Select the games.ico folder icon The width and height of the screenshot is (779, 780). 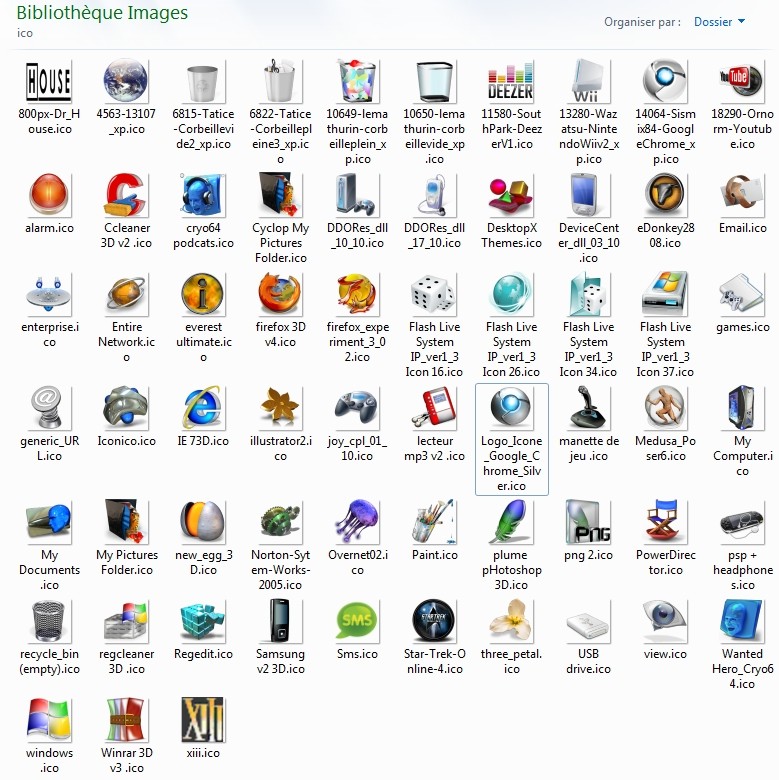(742, 294)
